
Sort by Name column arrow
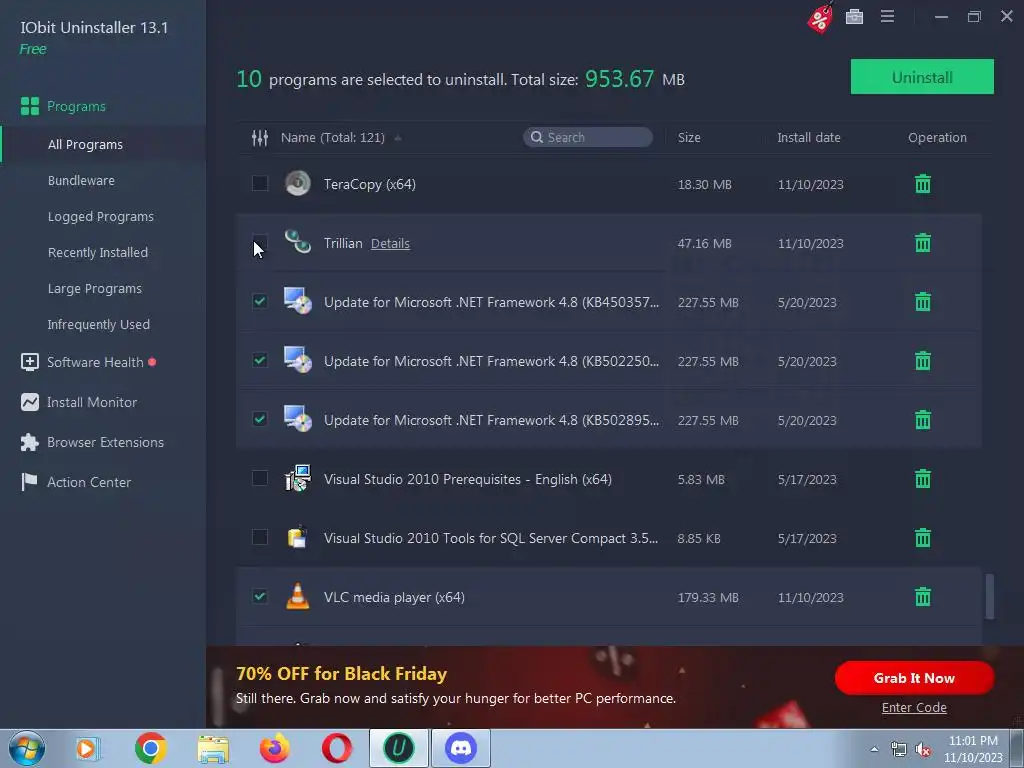pos(398,138)
